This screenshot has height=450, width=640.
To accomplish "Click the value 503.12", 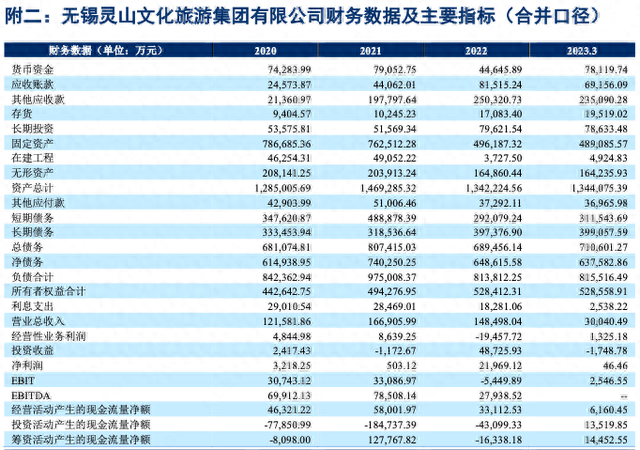I will click(401, 366).
